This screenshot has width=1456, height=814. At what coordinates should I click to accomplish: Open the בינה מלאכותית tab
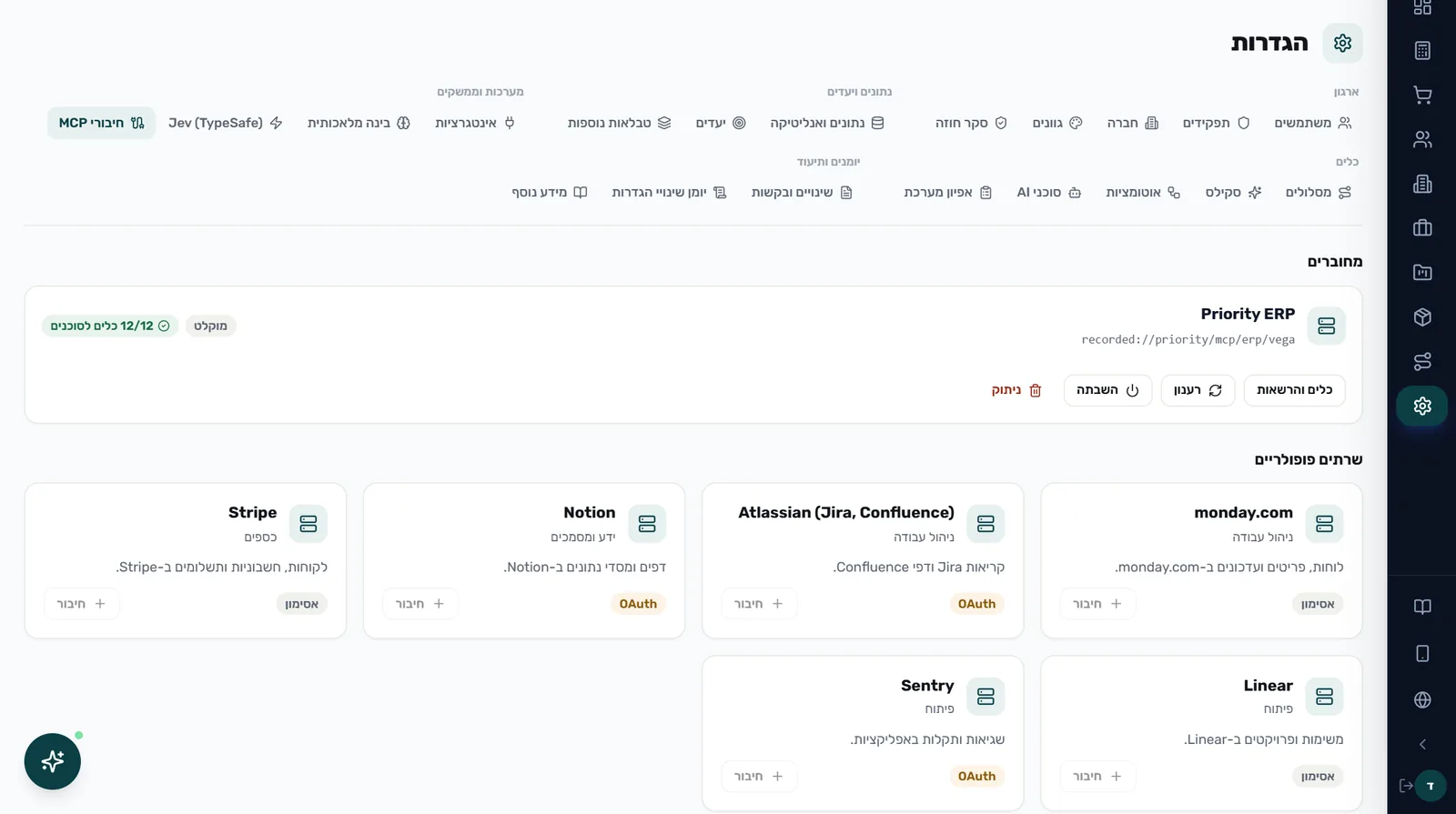pos(359,123)
